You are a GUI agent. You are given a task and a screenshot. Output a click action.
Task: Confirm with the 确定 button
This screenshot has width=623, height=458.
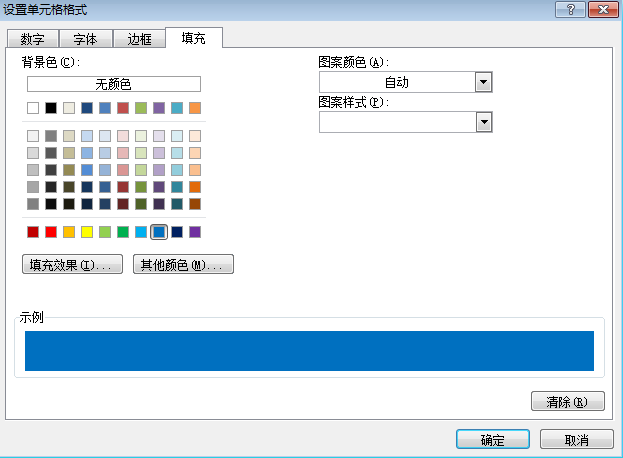(x=493, y=439)
